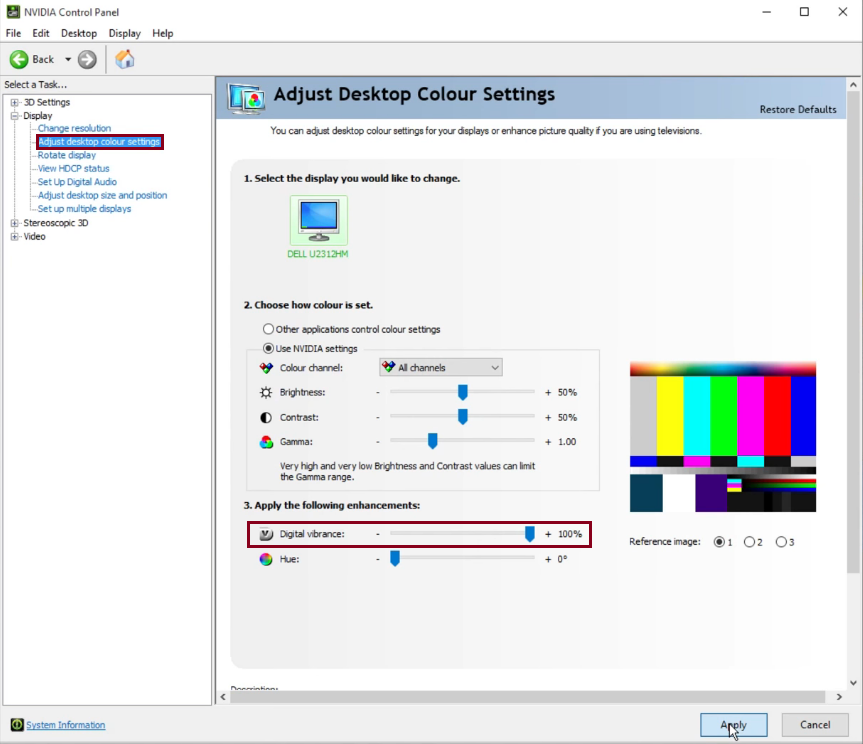Click the Colour channel RGB icon
Viewport: 863px width, 744px height.
point(266,368)
